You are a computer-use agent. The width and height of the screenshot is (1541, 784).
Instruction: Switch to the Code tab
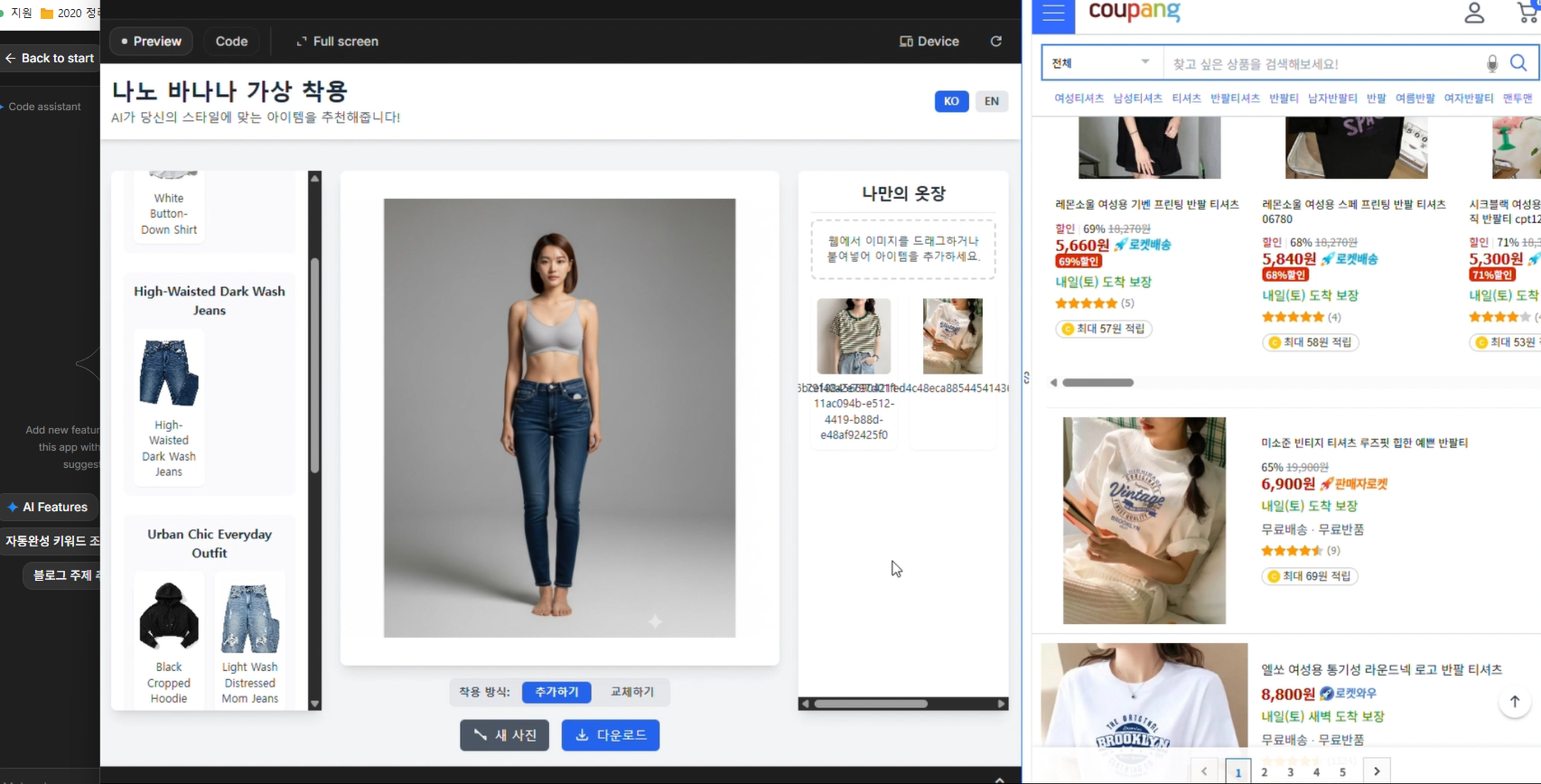(231, 42)
